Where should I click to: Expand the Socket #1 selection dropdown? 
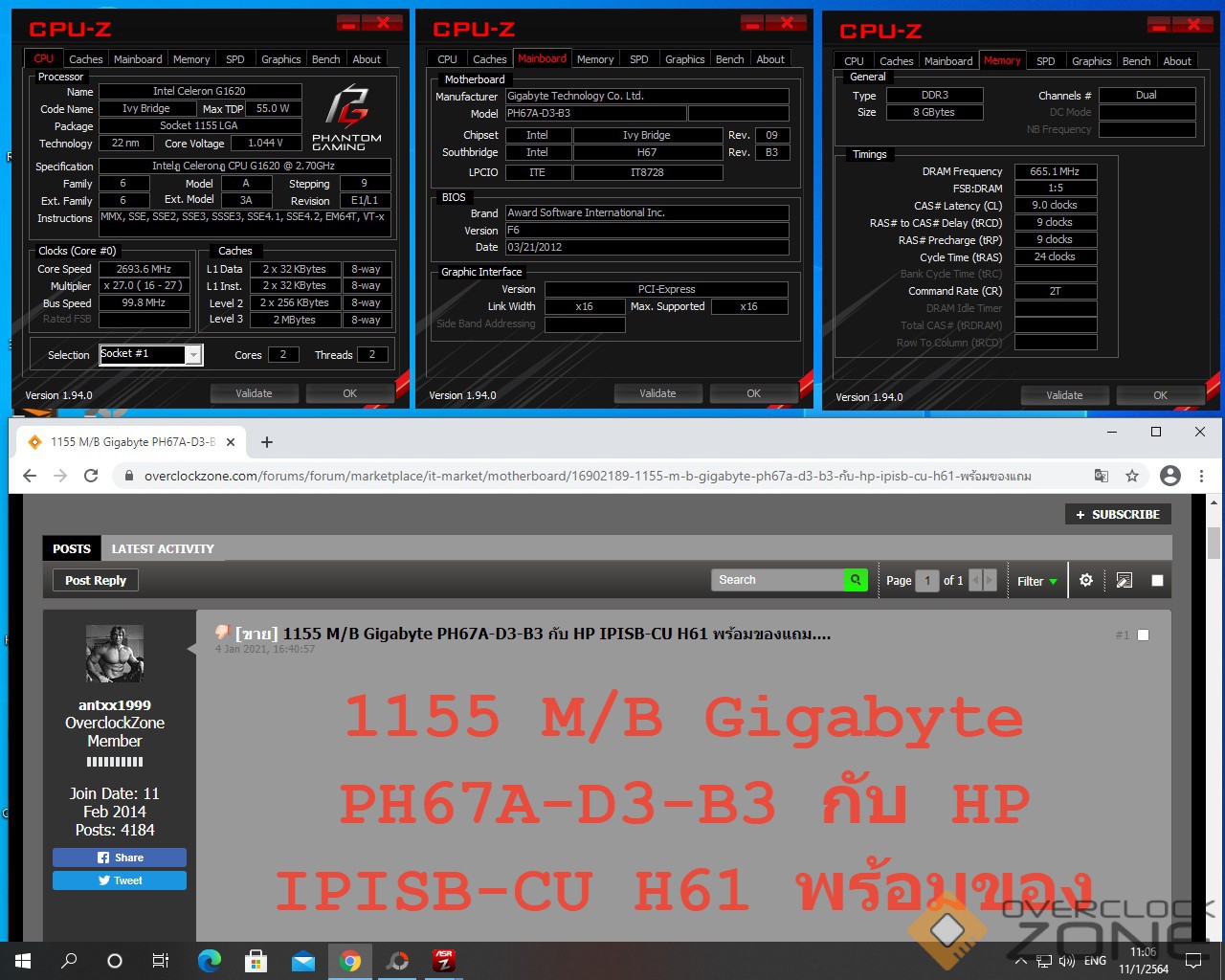point(193,355)
